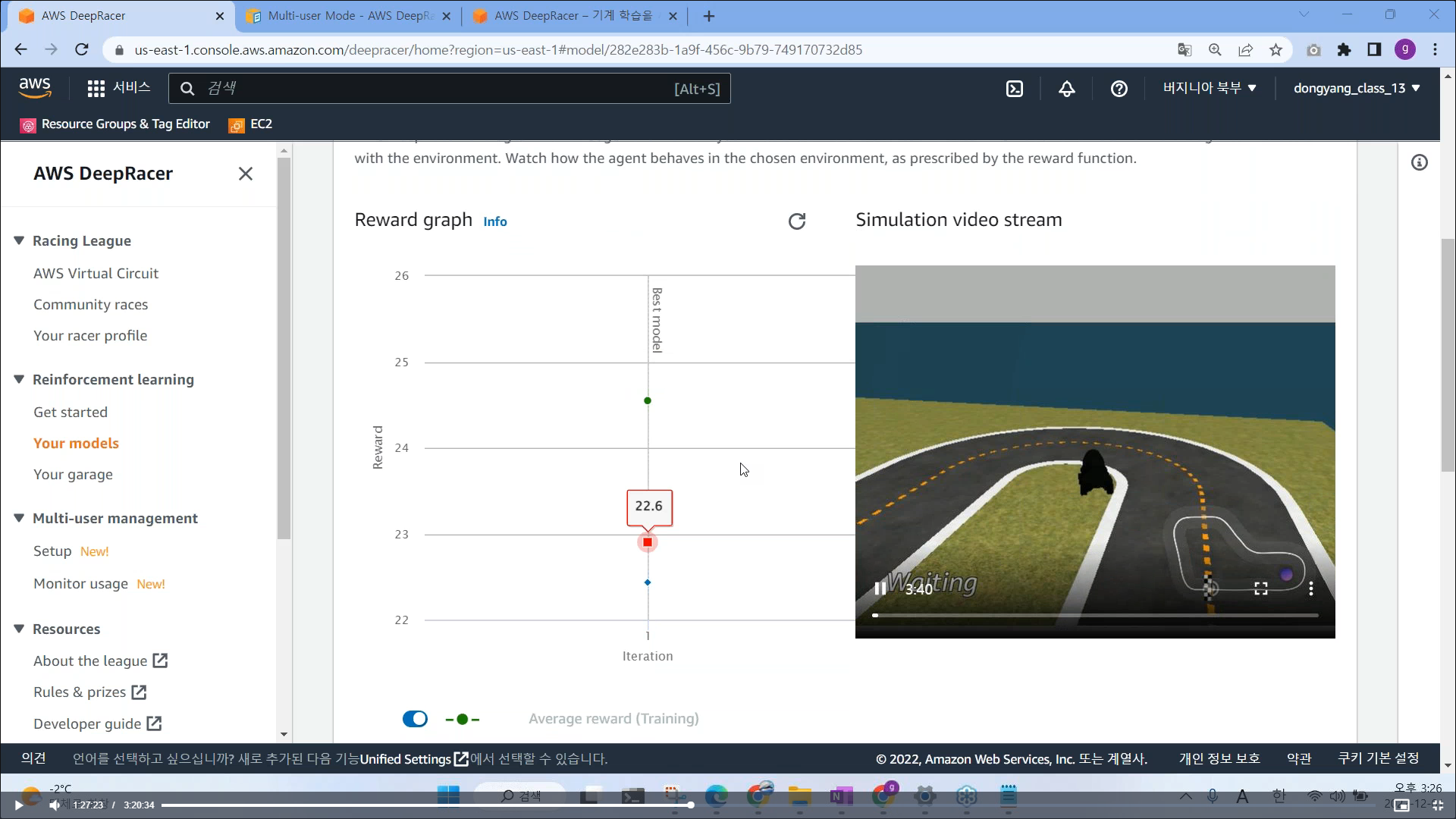Open simulation video more options menu

point(1310,588)
